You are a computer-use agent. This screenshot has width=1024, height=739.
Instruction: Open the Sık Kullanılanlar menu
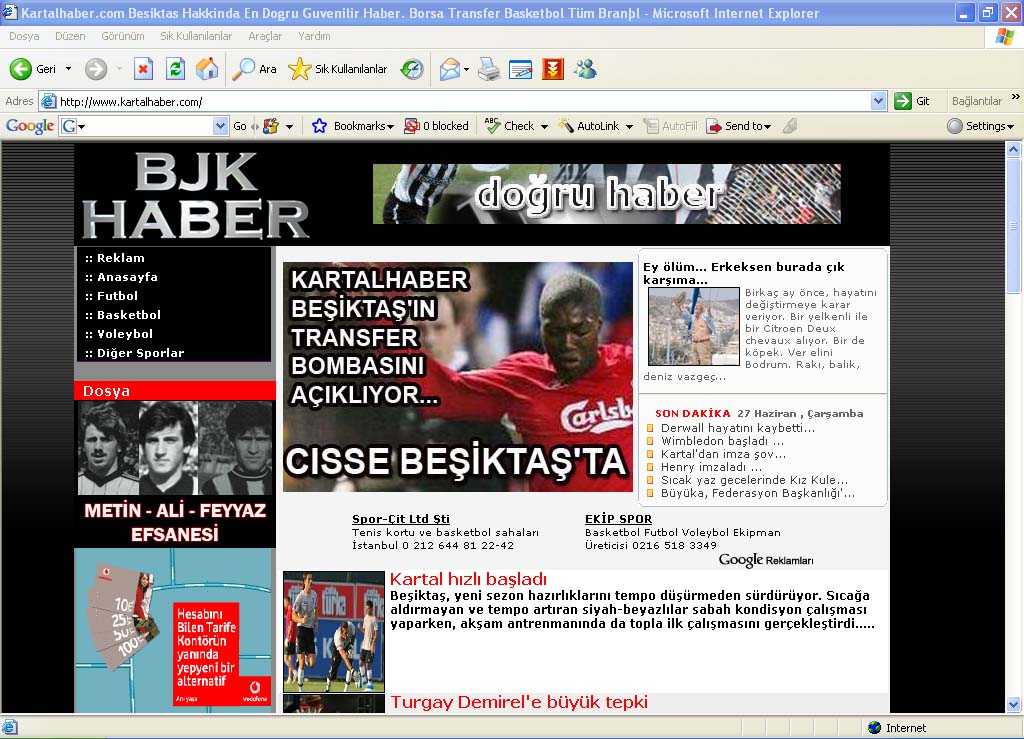click(196, 36)
